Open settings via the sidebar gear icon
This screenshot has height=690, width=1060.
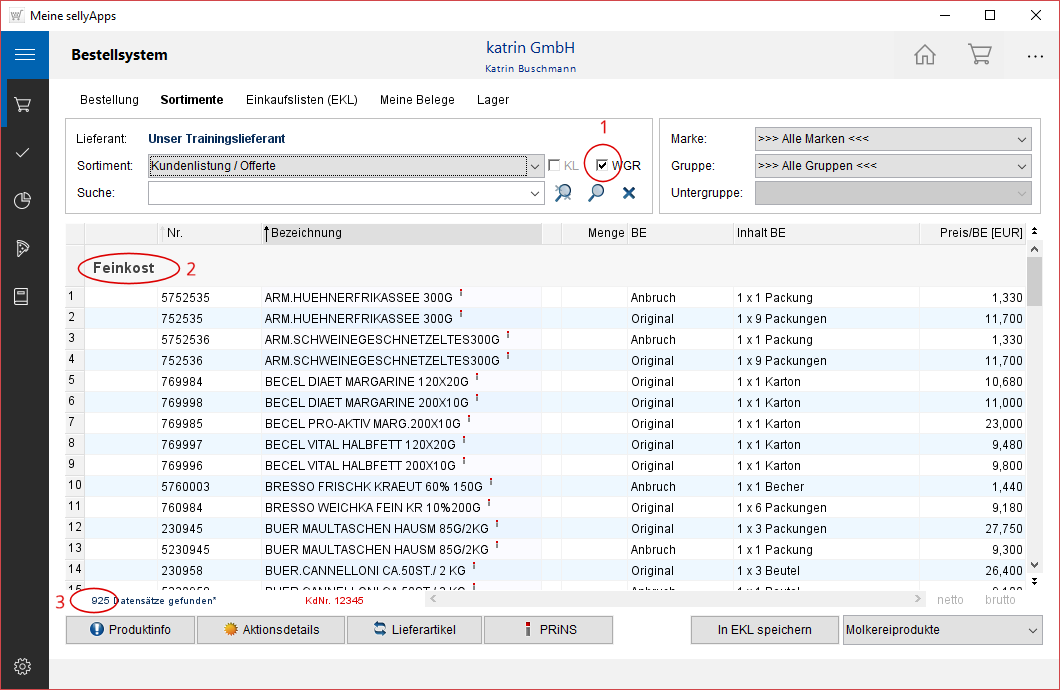(x=24, y=667)
